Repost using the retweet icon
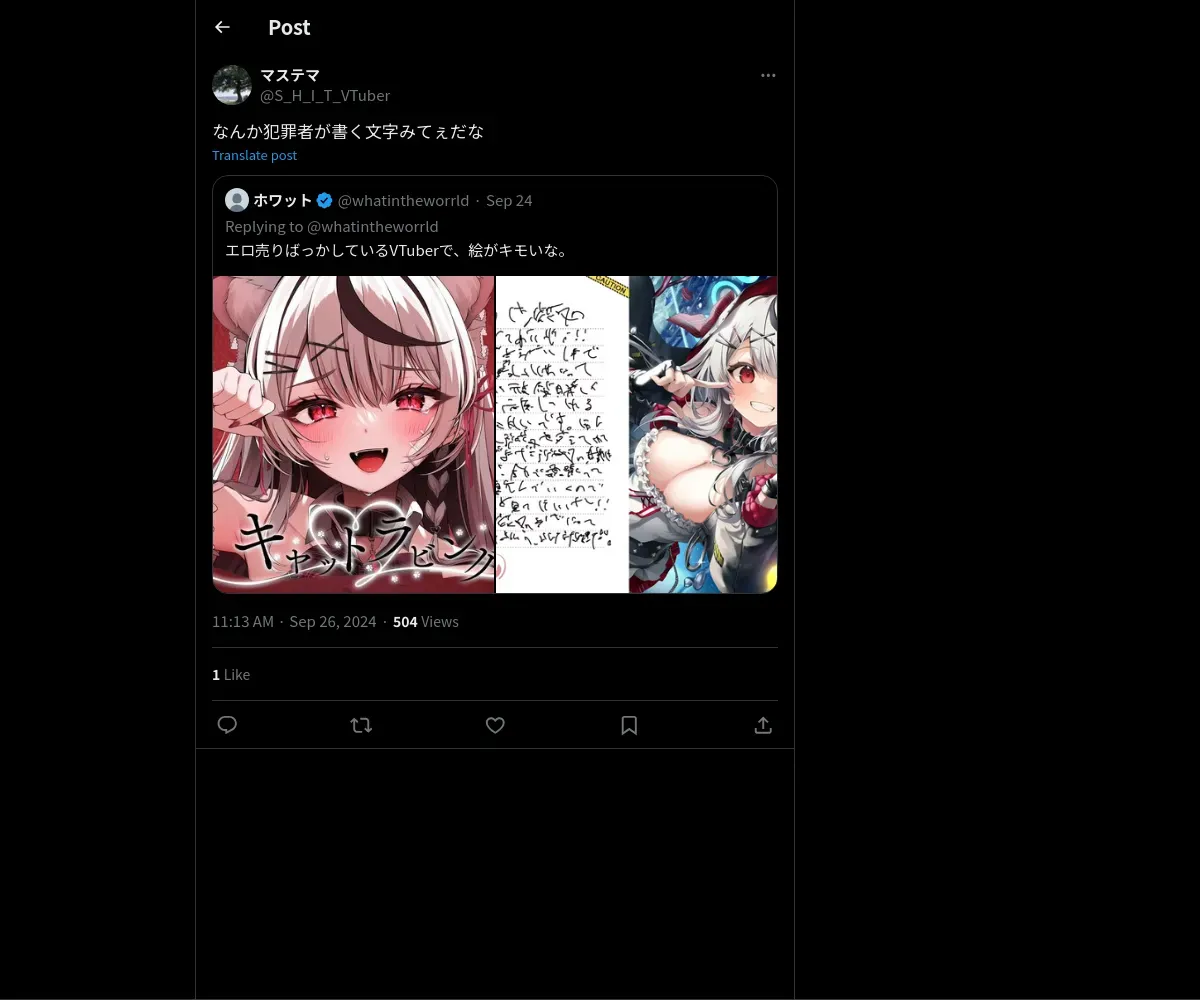This screenshot has height=1000, width=1200. (x=361, y=725)
